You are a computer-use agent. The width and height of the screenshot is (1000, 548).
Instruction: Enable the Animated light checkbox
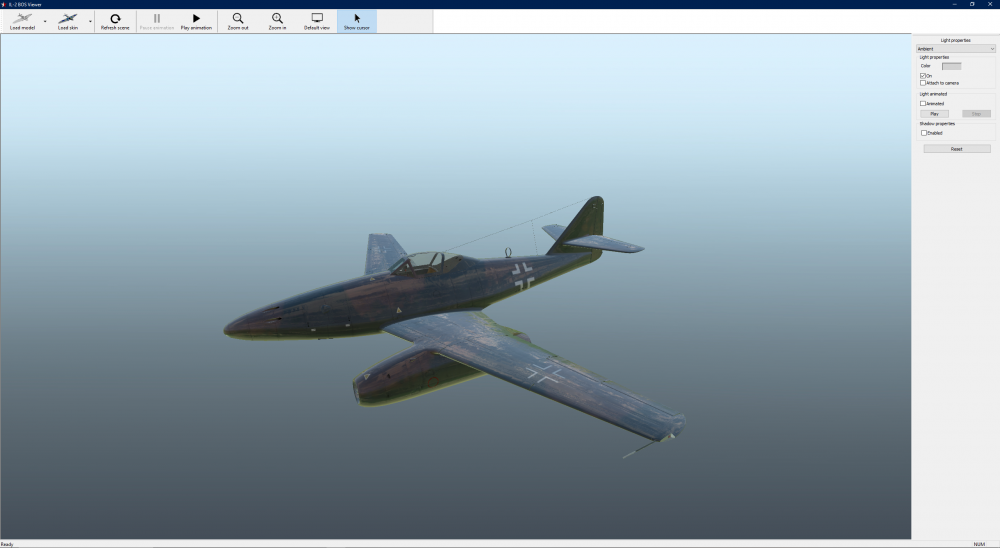923,103
